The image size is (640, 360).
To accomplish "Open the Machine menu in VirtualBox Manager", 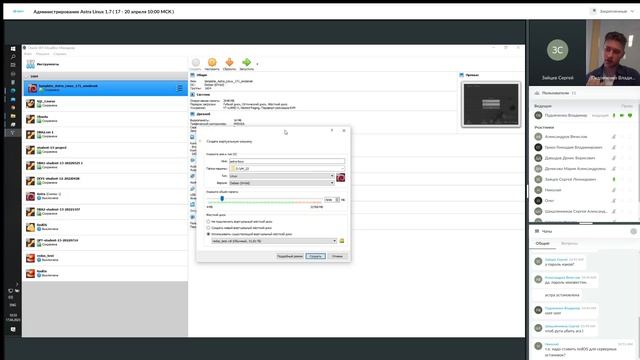I will click(42, 54).
